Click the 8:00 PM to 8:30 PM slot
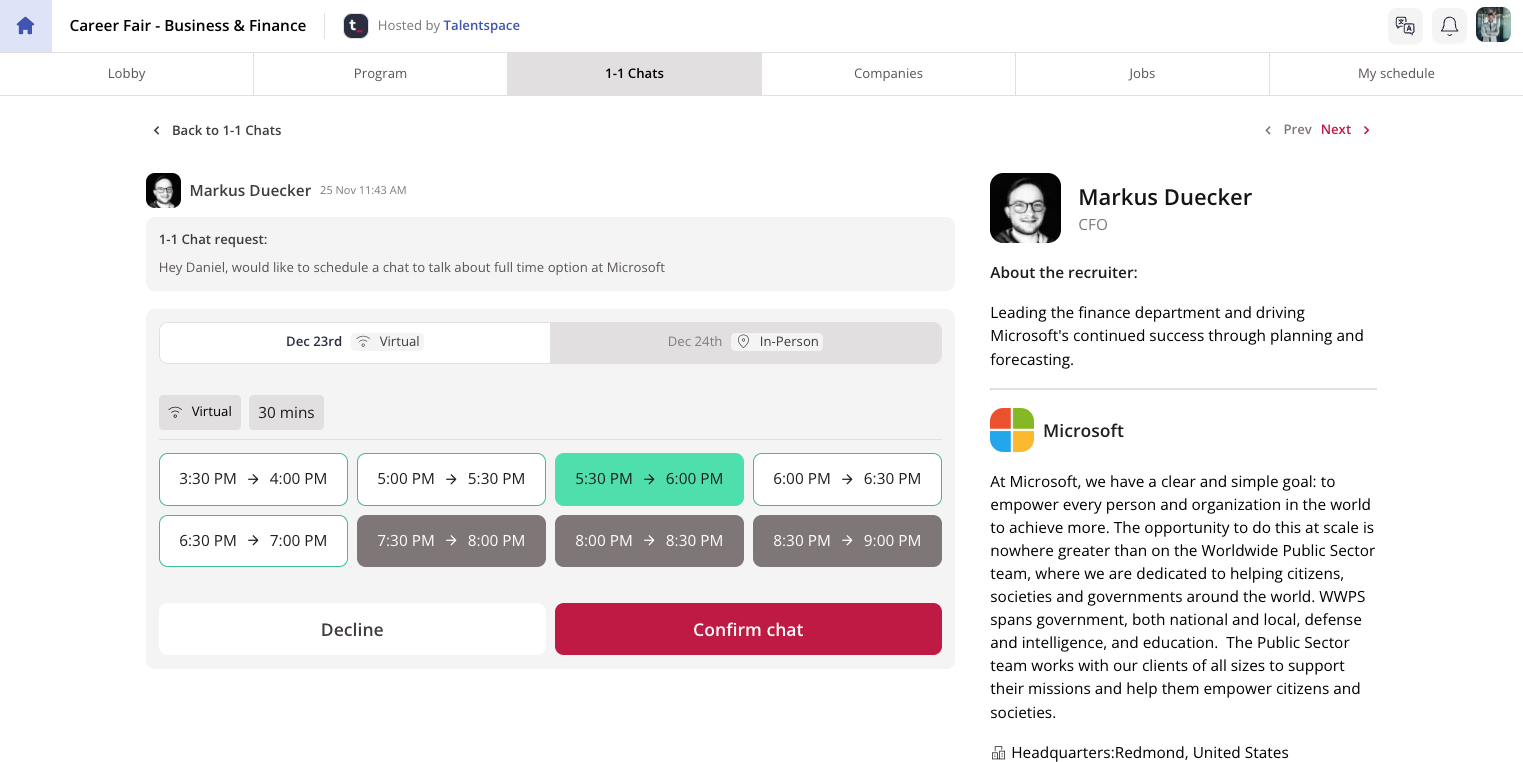This screenshot has width=1523, height=762. (649, 541)
